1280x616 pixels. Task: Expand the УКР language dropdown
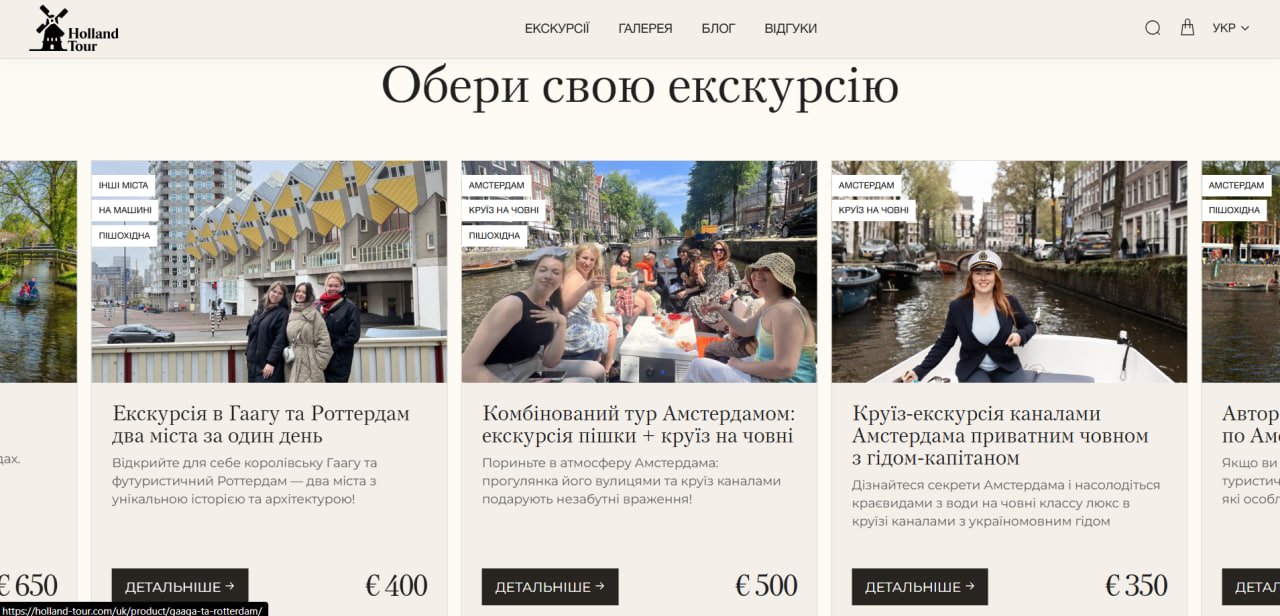(1230, 28)
